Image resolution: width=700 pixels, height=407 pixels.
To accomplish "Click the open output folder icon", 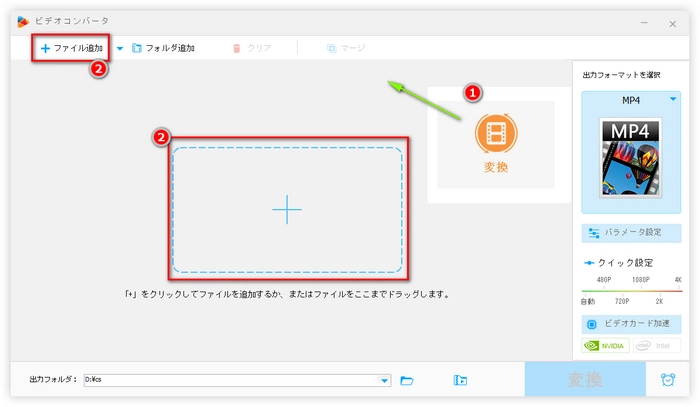I will coord(460,380).
